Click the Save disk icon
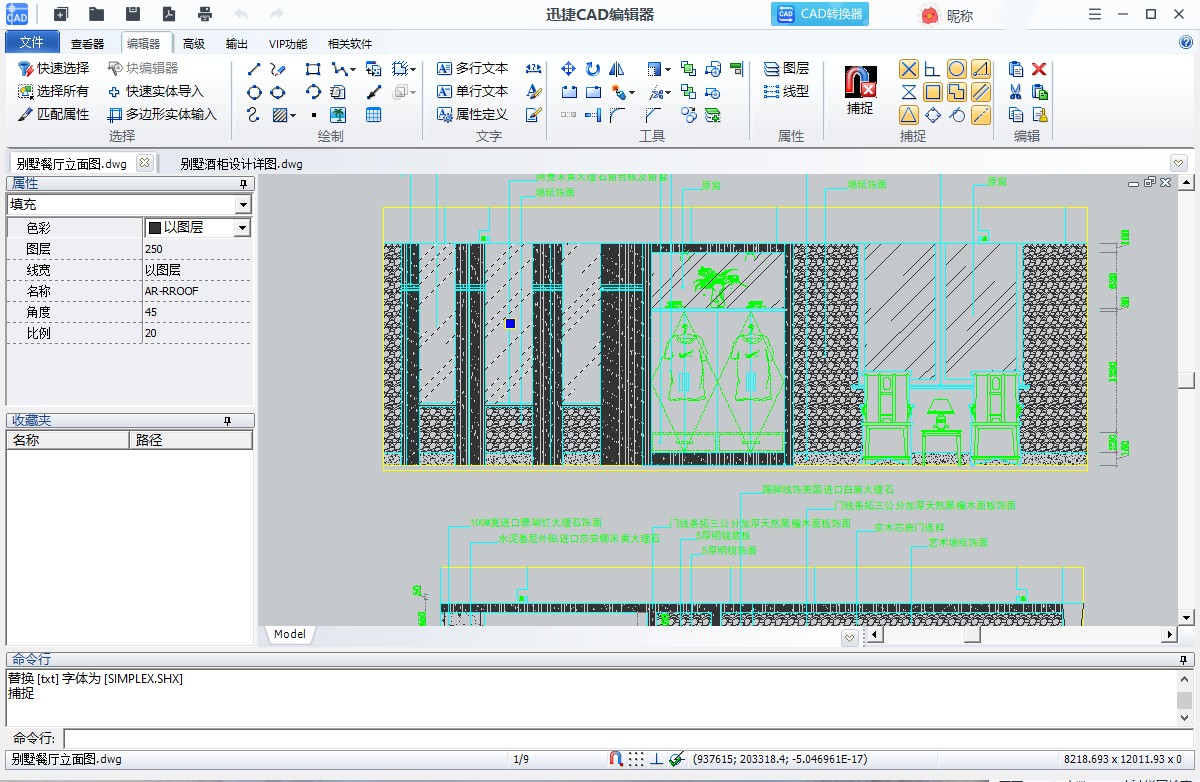The image size is (1200, 782). tap(133, 14)
